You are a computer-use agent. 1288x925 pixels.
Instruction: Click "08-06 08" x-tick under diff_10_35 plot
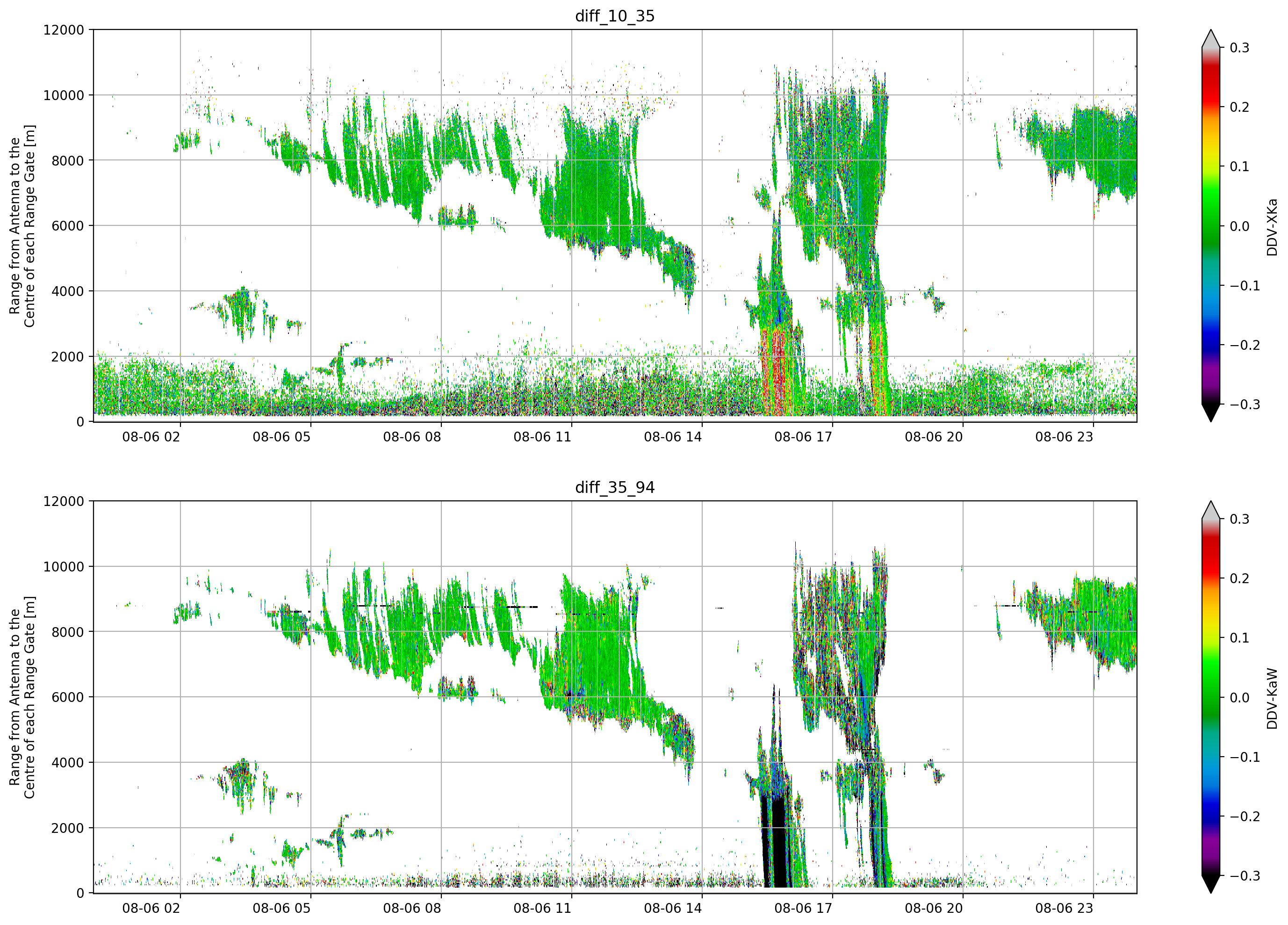point(412,437)
